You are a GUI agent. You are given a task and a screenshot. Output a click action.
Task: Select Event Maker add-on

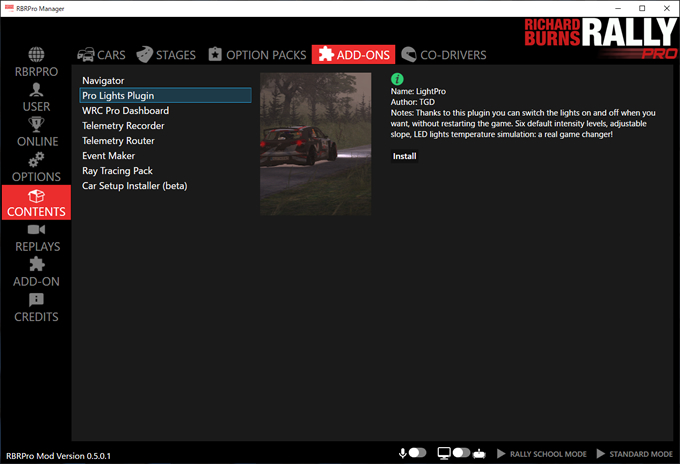[165, 156]
